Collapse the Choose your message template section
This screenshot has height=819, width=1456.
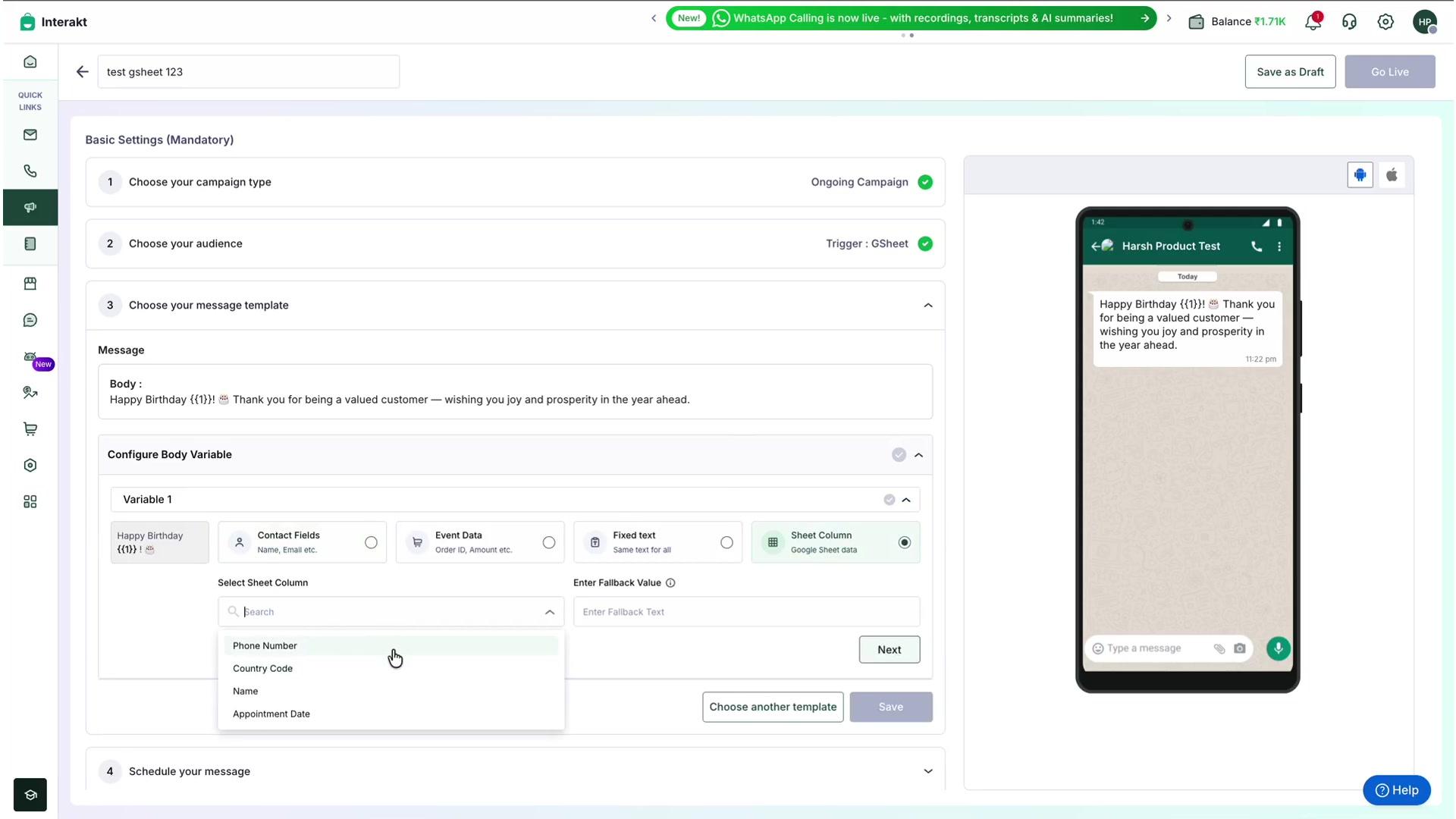click(928, 306)
